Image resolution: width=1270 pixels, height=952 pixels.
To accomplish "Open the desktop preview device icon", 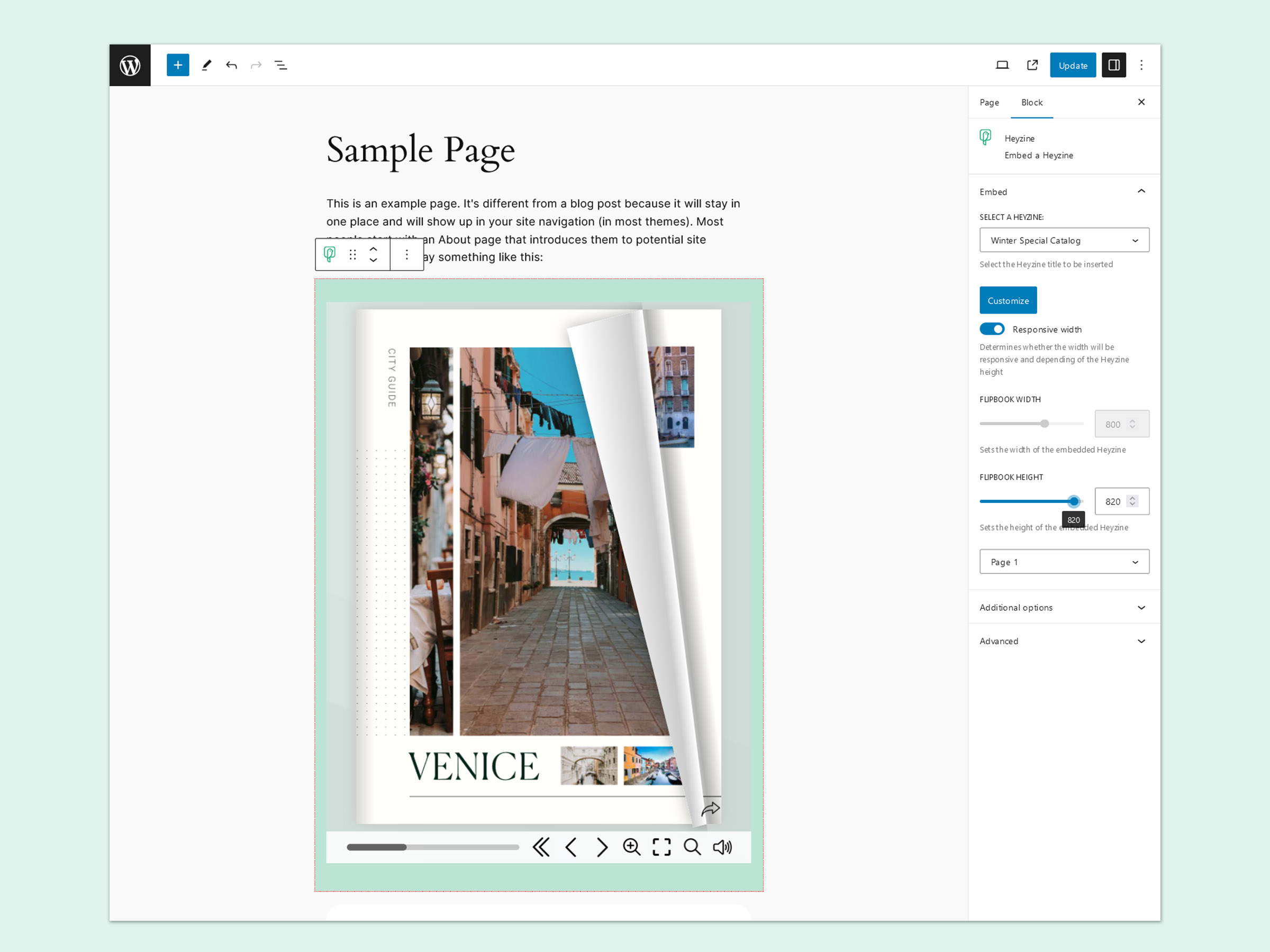I will point(1002,66).
